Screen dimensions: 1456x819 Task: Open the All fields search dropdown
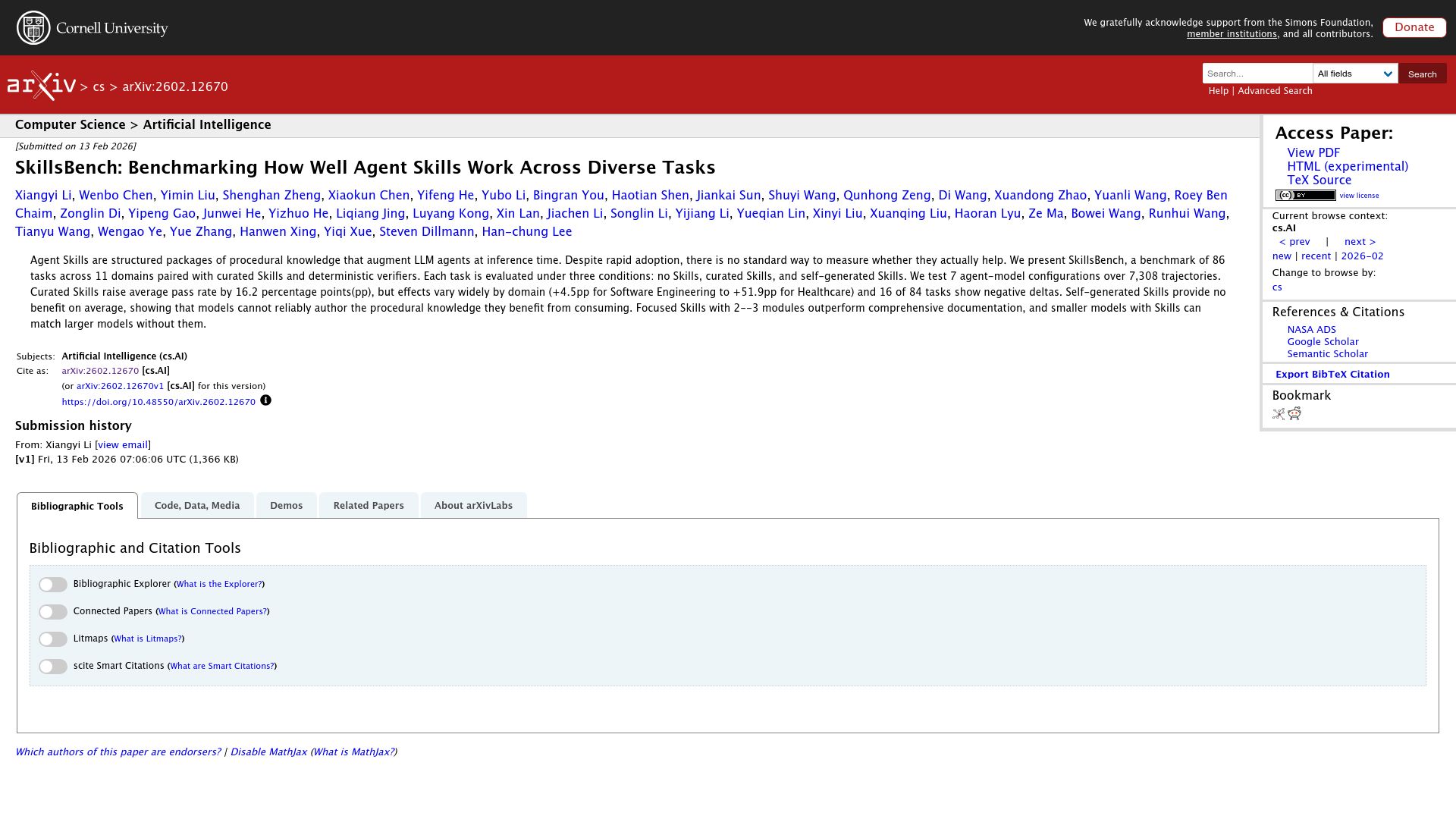(1355, 74)
